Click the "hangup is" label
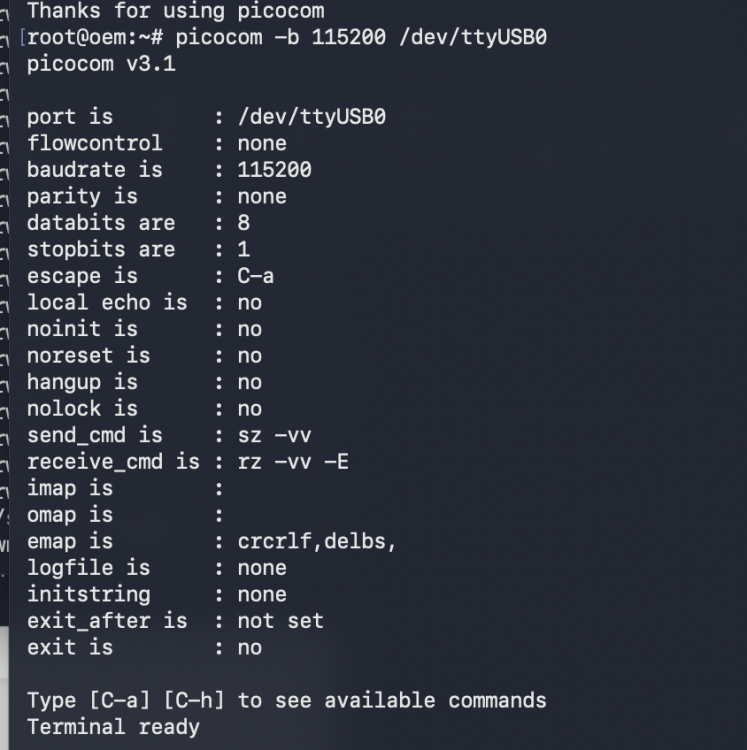The image size is (747, 750). [82, 382]
